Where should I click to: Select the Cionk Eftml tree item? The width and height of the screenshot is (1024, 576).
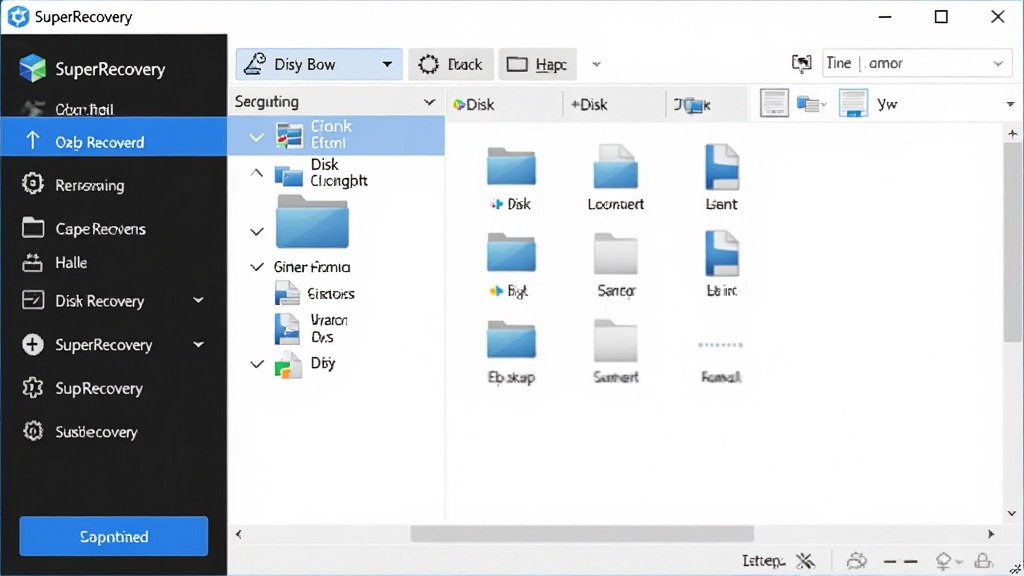[336, 135]
